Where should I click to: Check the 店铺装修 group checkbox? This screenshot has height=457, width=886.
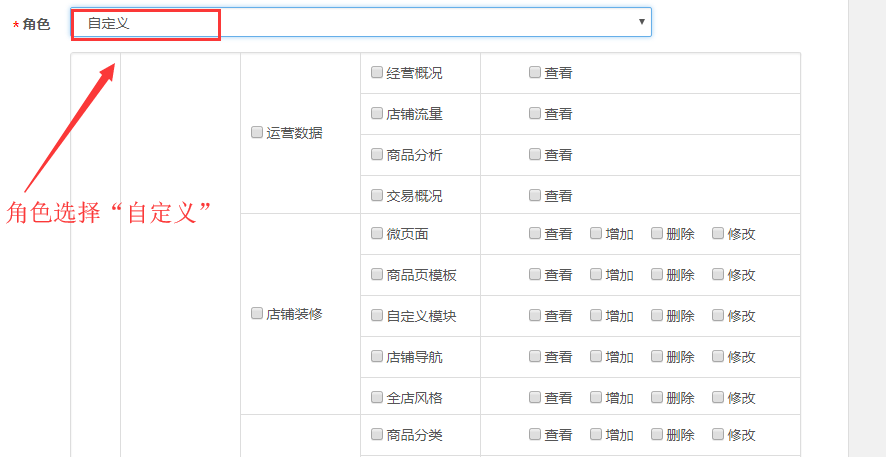[x=257, y=313]
